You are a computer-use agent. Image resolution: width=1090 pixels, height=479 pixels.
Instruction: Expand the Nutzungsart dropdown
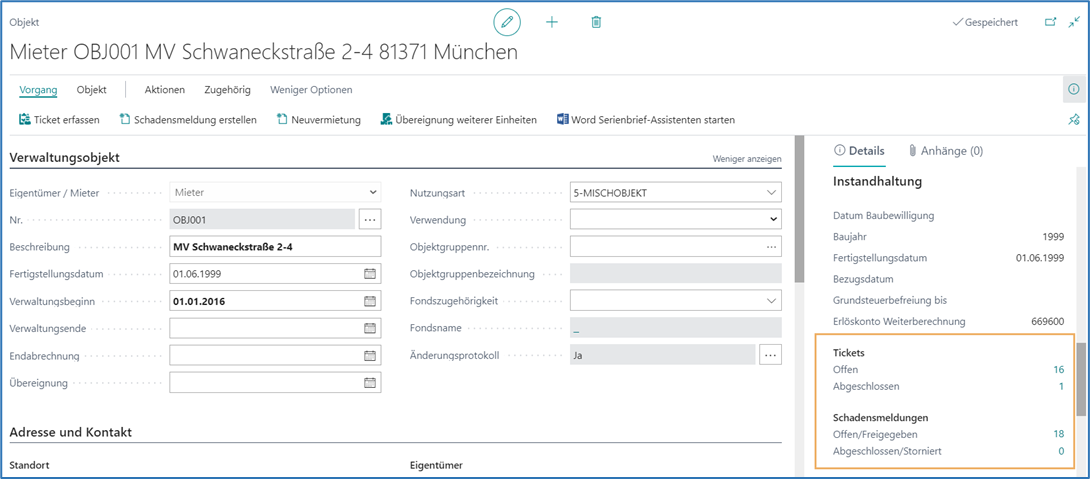(771, 192)
